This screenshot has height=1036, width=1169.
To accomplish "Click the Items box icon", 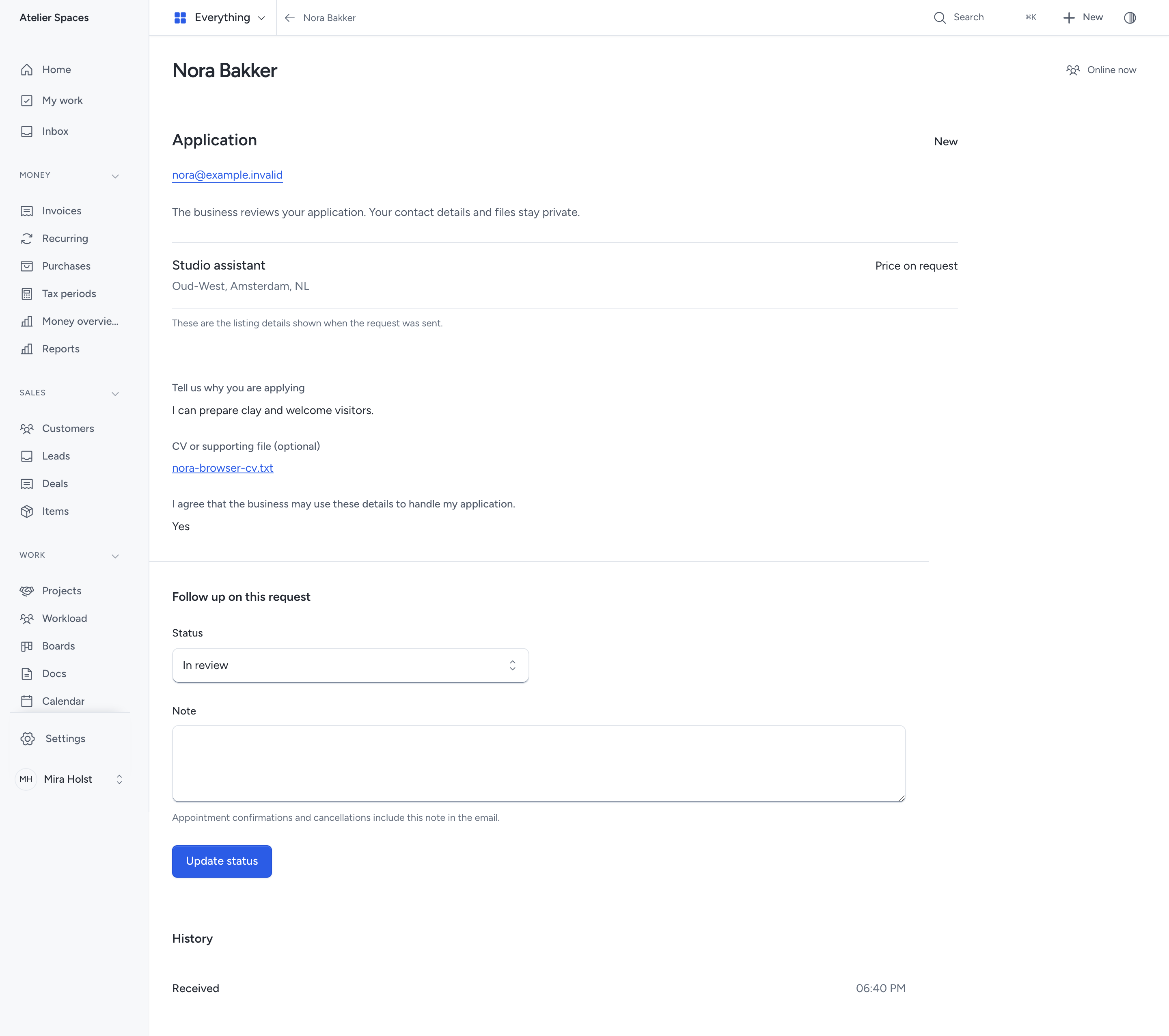I will 27,512.
